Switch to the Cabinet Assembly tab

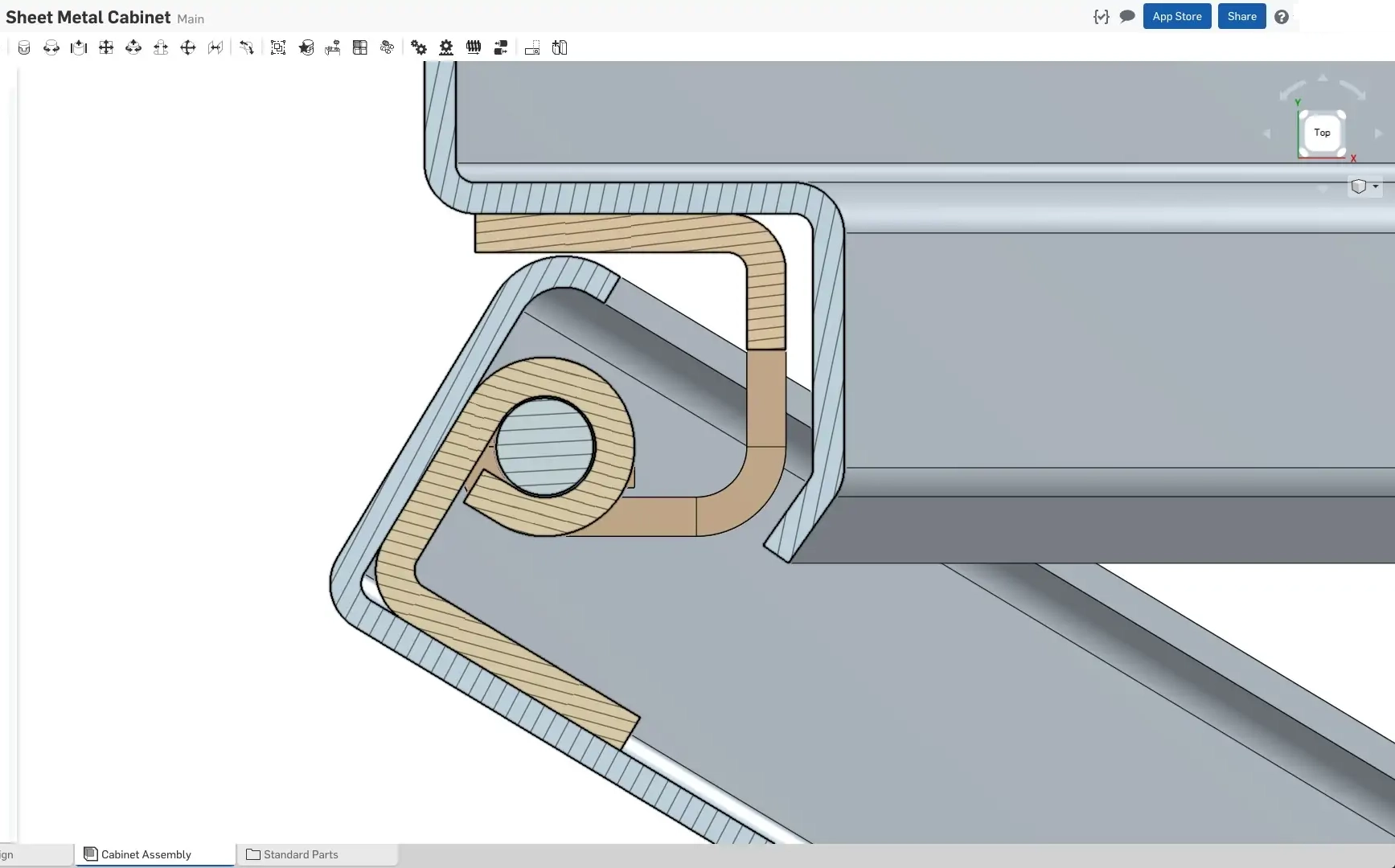pyautogui.click(x=146, y=854)
